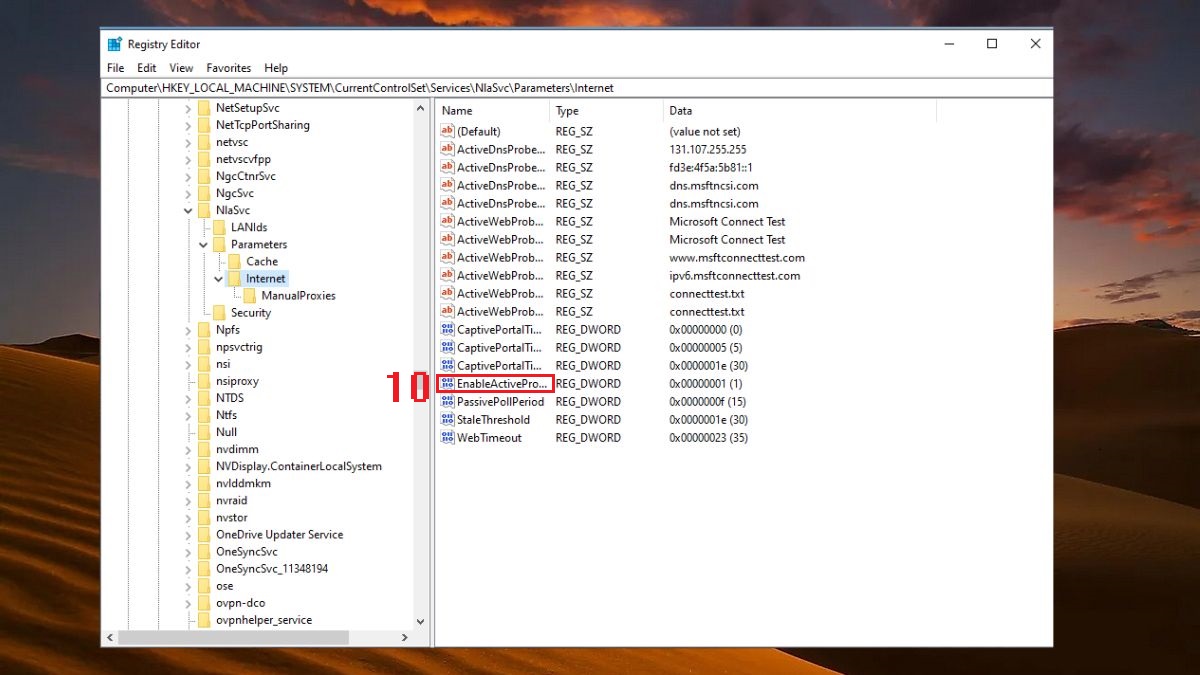Click the "(value not set)" data cell

[x=705, y=131]
